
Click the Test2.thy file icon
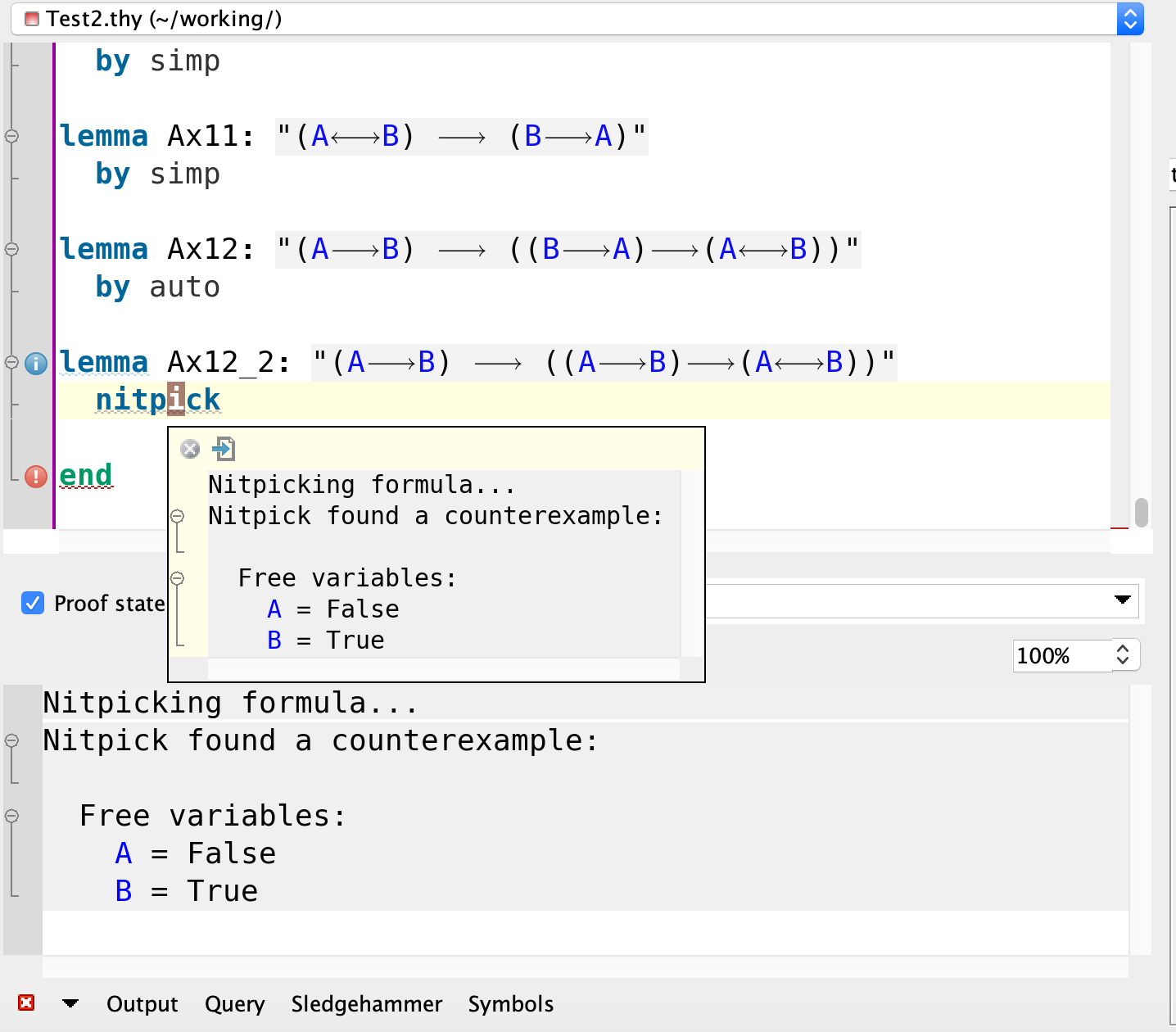pyautogui.click(x=32, y=19)
